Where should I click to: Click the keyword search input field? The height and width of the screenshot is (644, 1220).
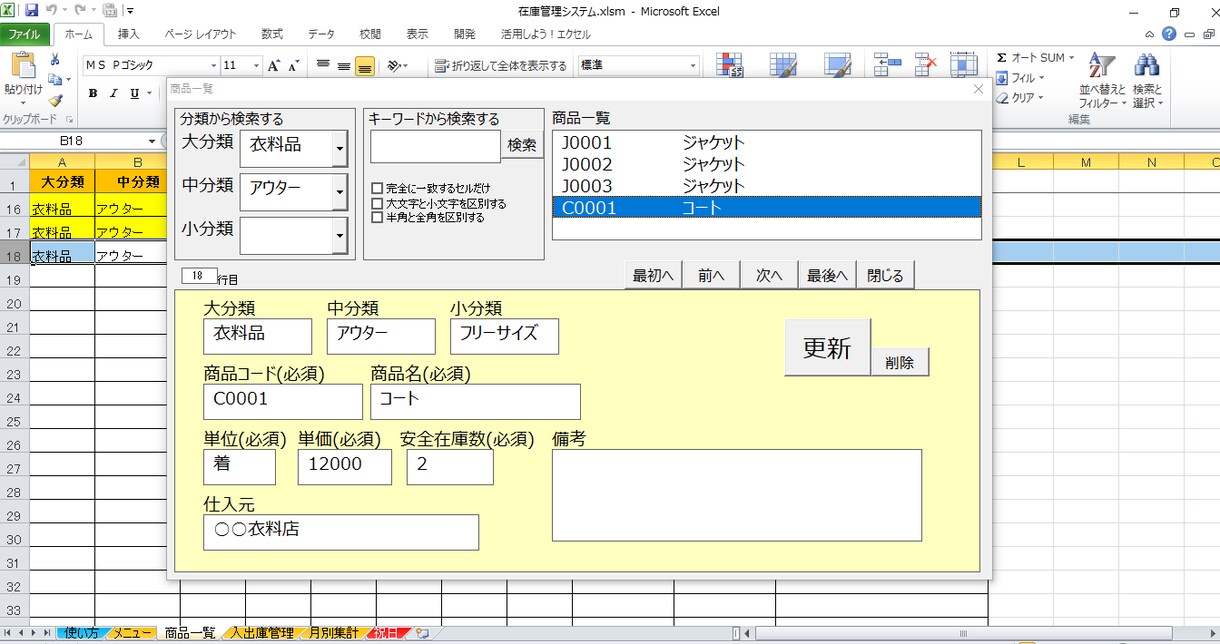[x=435, y=146]
